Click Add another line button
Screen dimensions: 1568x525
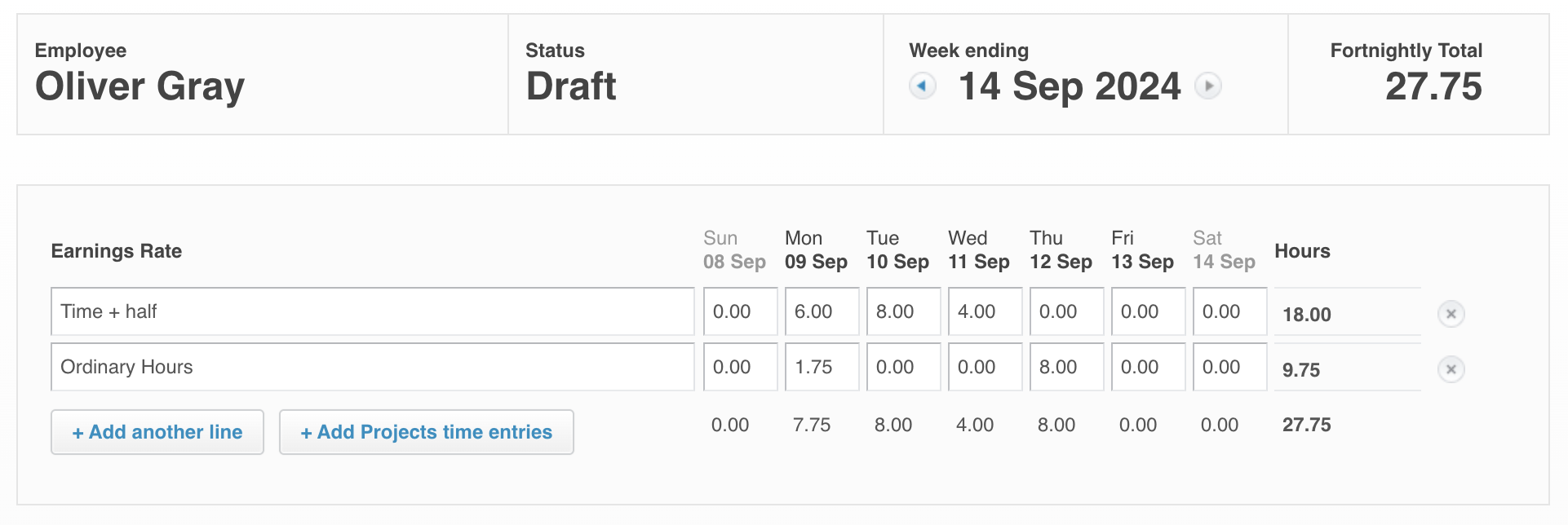pyautogui.click(x=157, y=432)
